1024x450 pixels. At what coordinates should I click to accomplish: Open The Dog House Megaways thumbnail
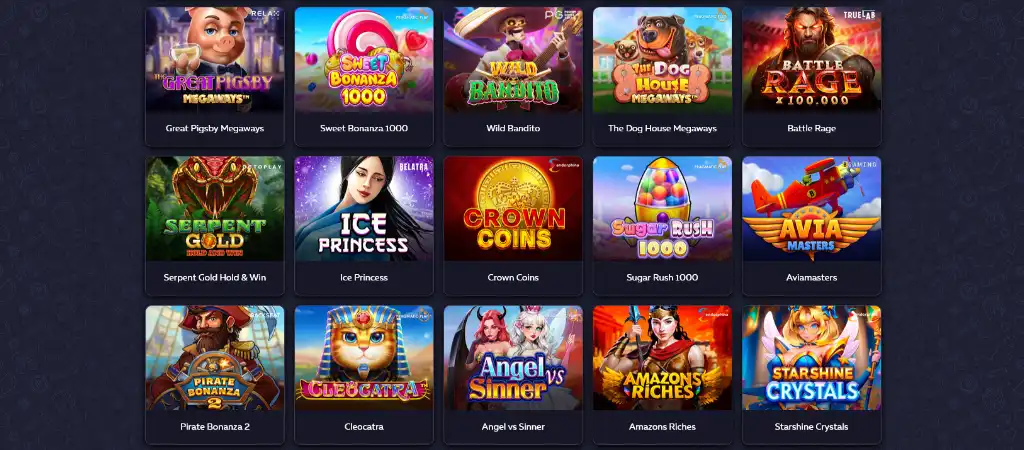[662, 59]
